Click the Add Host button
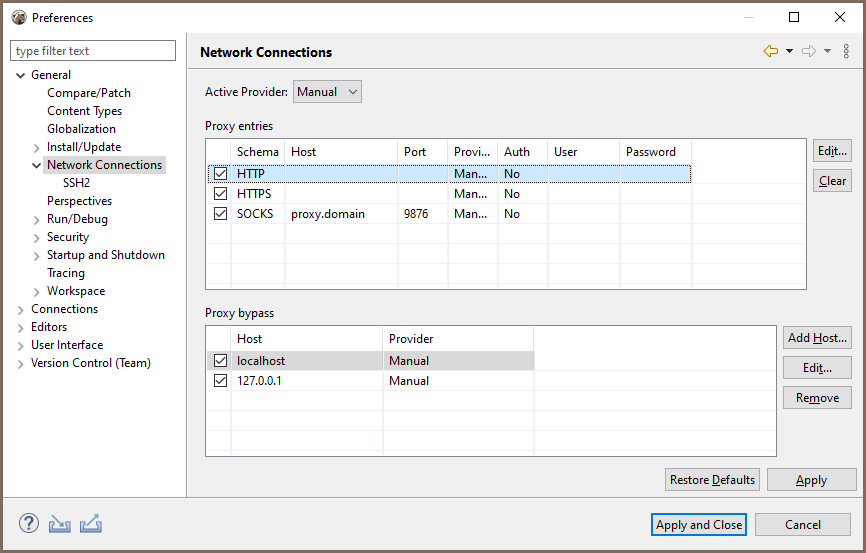The image size is (866, 553). [x=817, y=338]
